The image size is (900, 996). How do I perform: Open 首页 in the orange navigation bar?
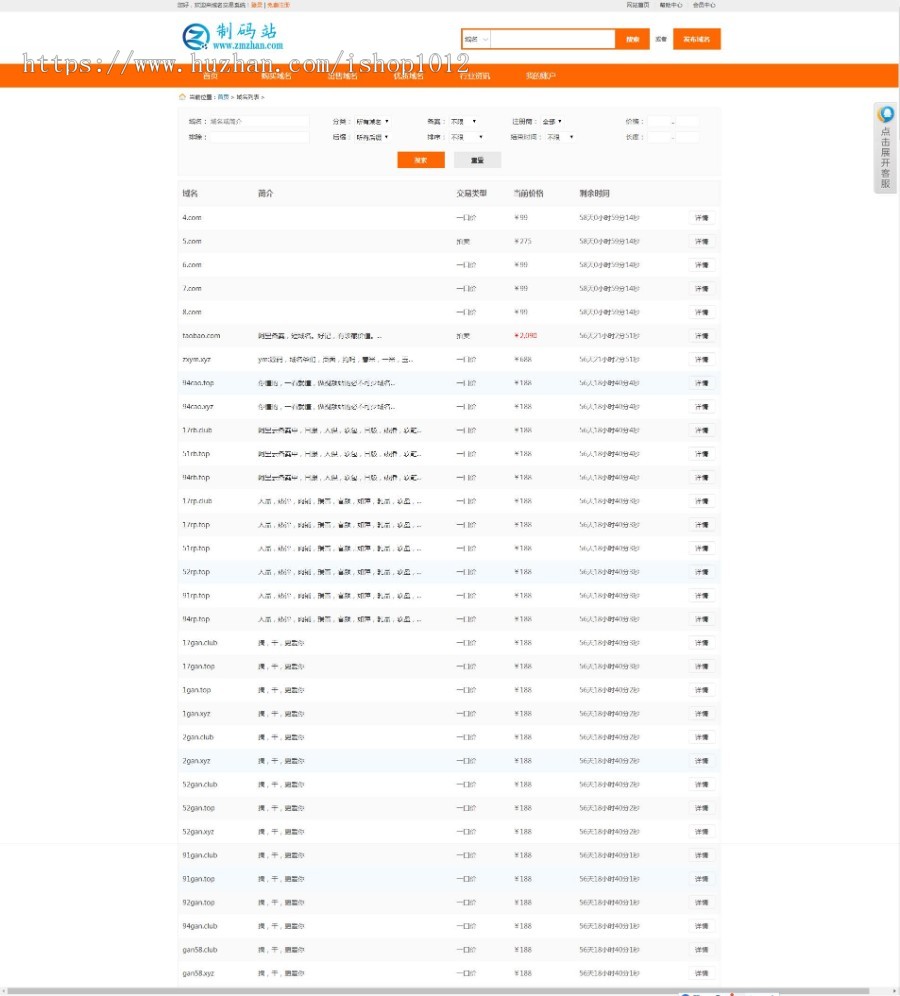(210, 76)
